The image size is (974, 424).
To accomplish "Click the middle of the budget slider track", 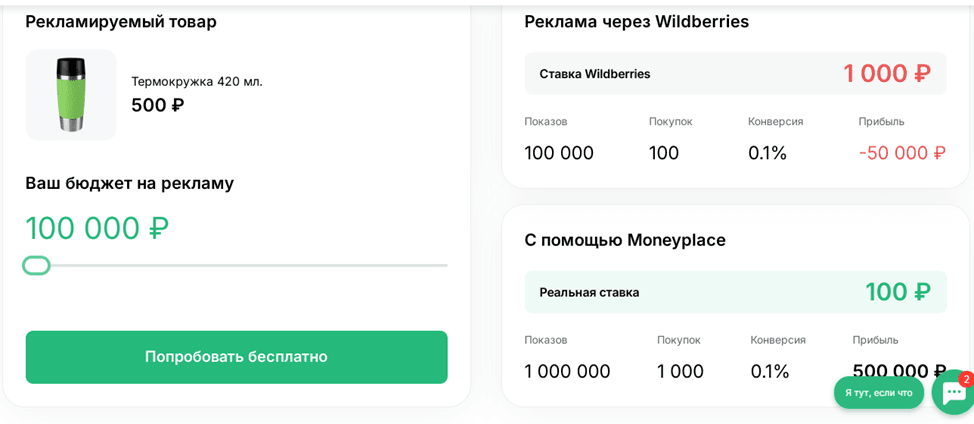I will [237, 265].
